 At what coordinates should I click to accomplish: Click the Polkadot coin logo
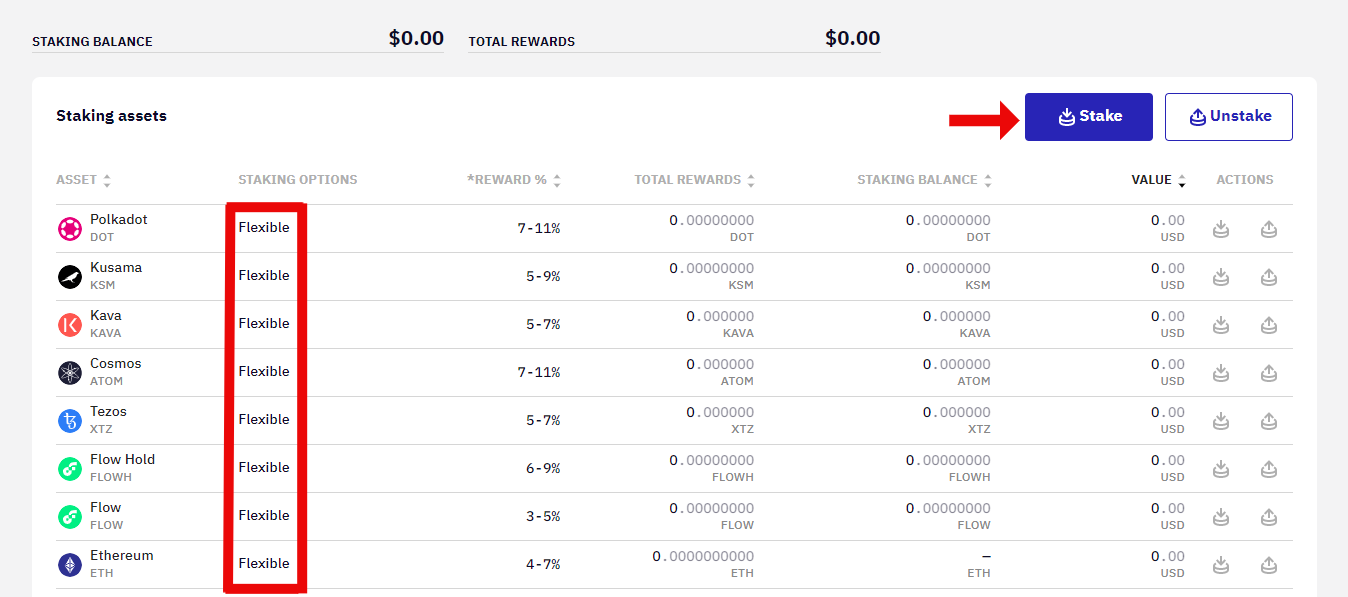click(70, 229)
